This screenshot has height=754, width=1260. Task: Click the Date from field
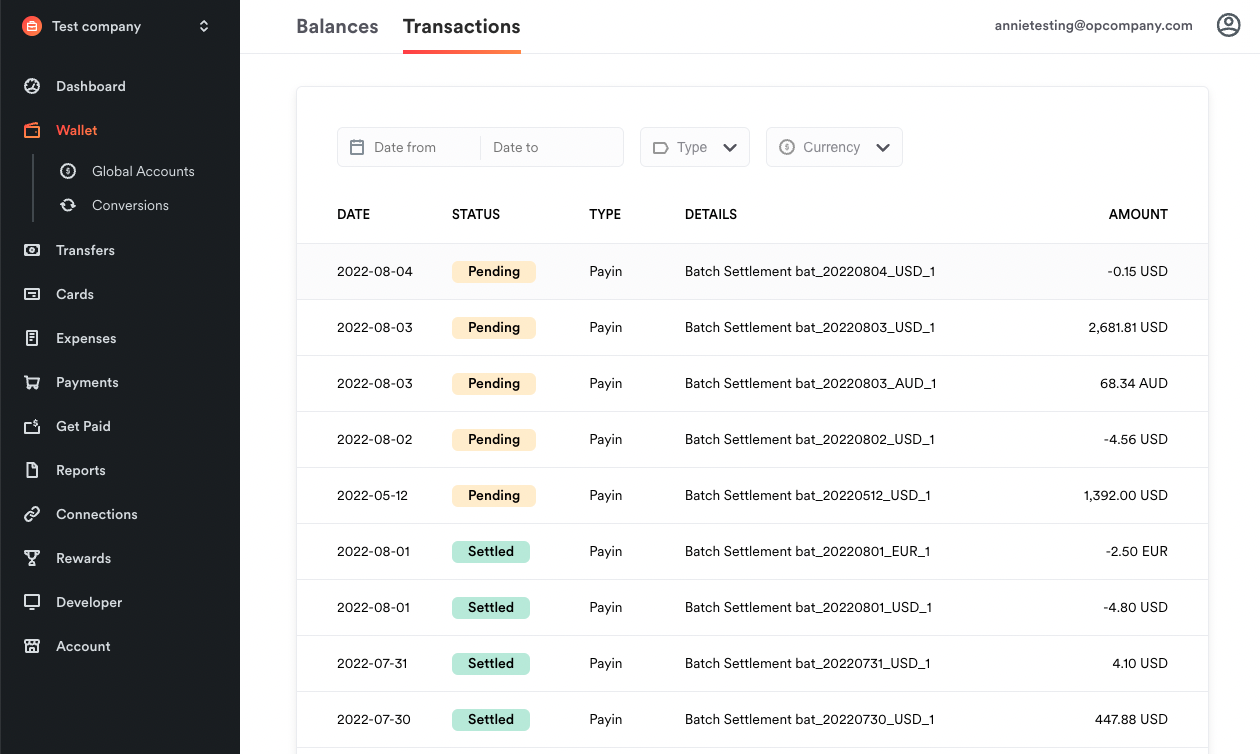click(410, 147)
